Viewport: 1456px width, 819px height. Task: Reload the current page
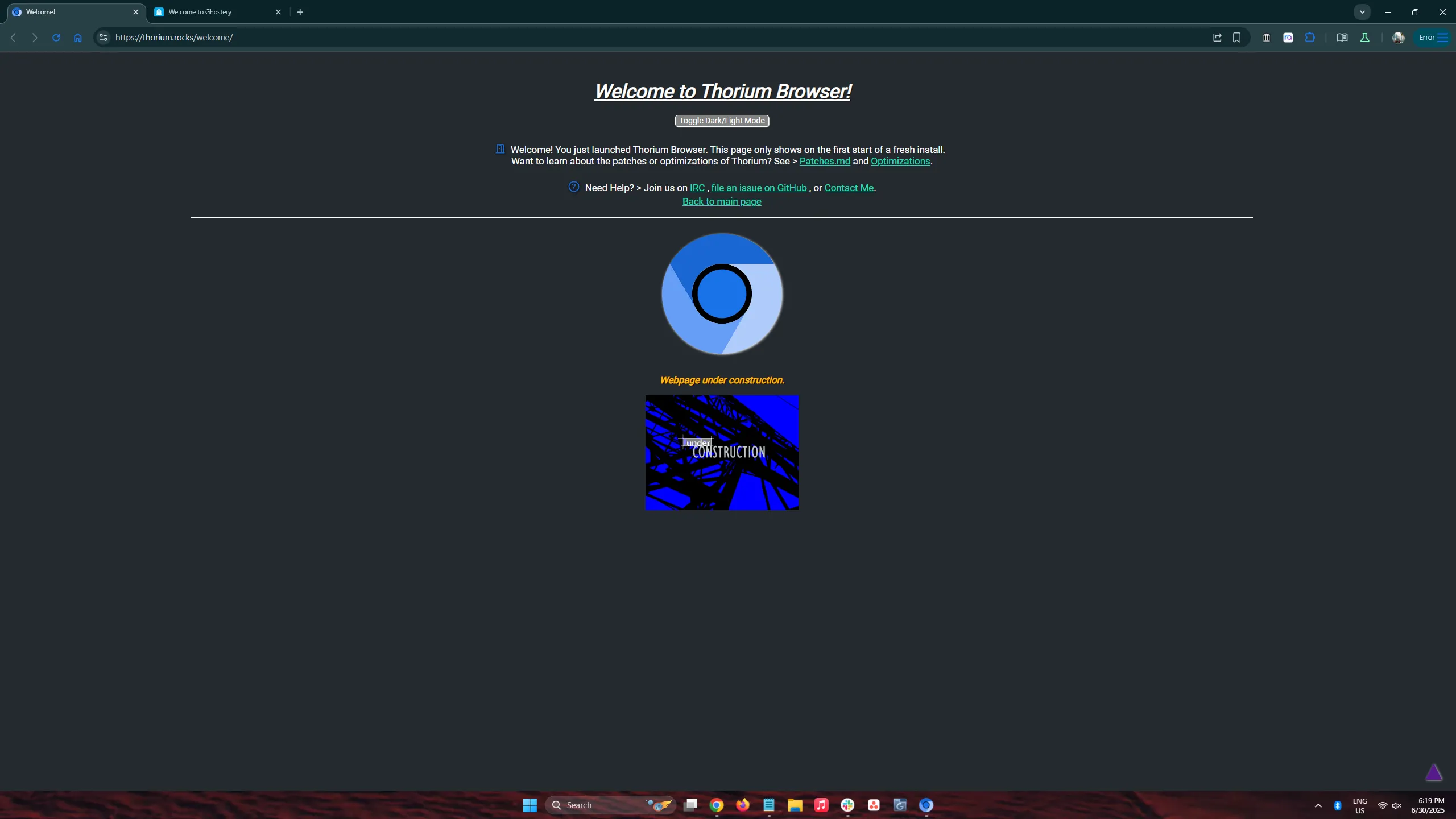[x=56, y=38]
